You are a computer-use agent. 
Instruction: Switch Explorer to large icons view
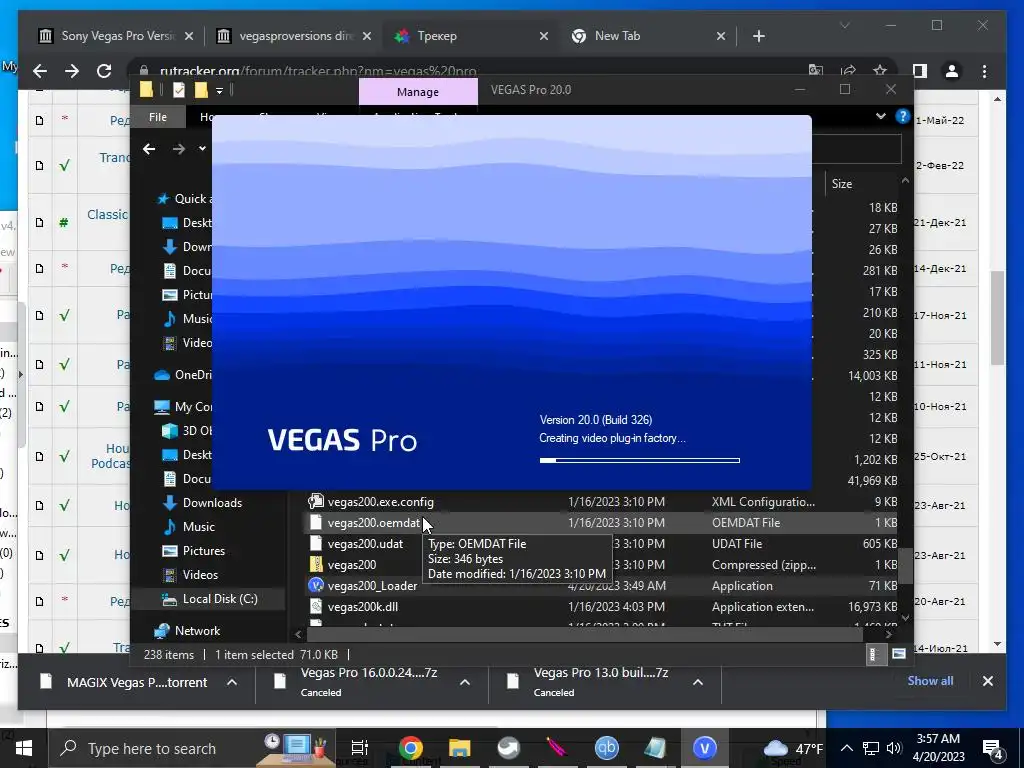pyautogui.click(x=899, y=654)
